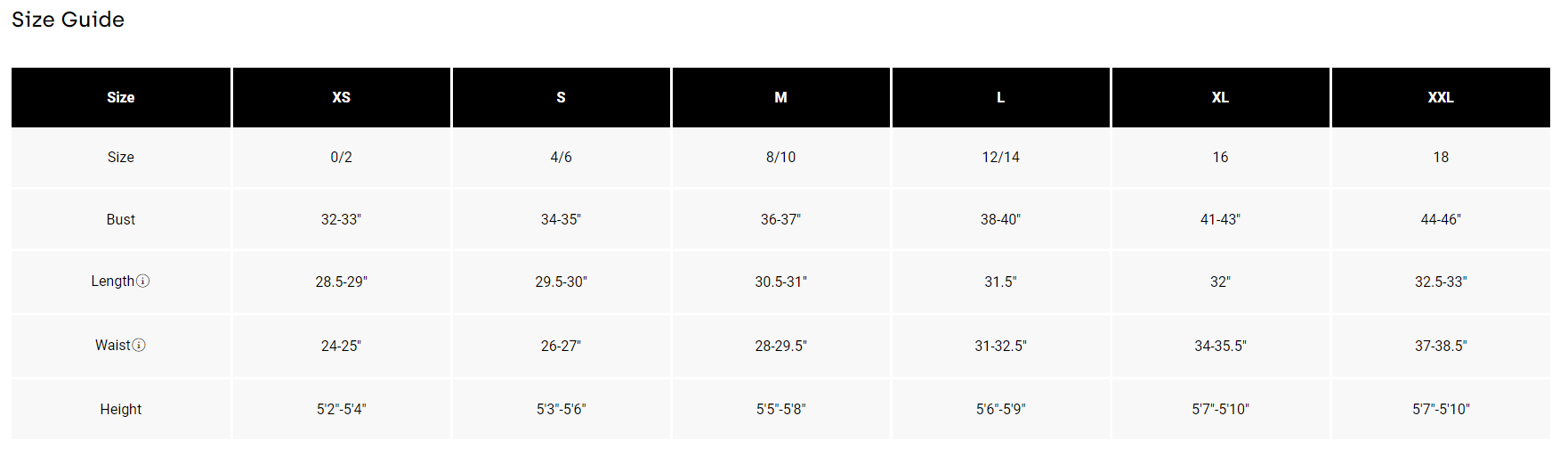The width and height of the screenshot is (1568, 457).
Task: Click the Height row label
Action: coord(121,409)
